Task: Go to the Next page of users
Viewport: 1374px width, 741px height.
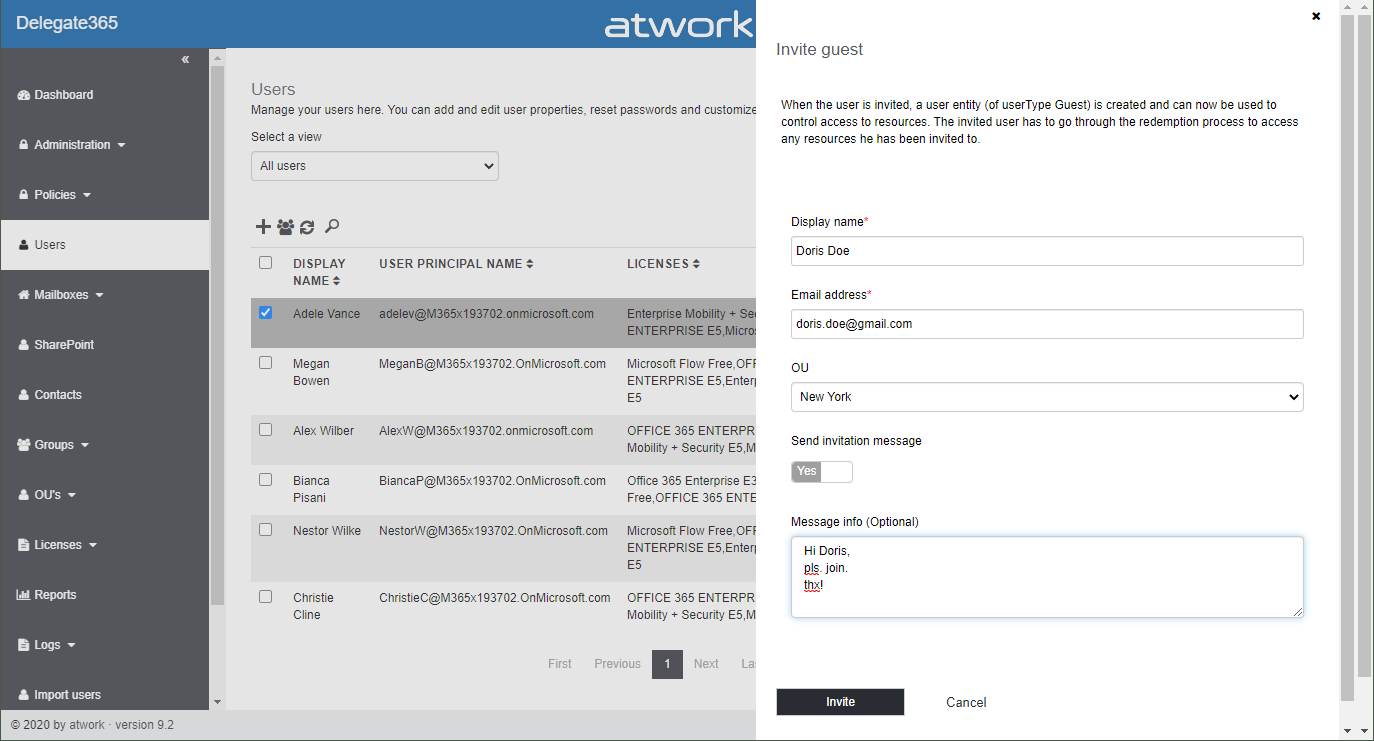Action: (706, 664)
